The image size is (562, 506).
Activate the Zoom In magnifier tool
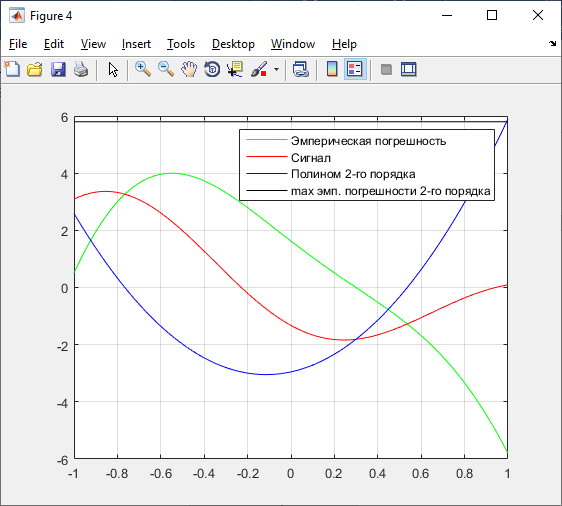click(143, 69)
